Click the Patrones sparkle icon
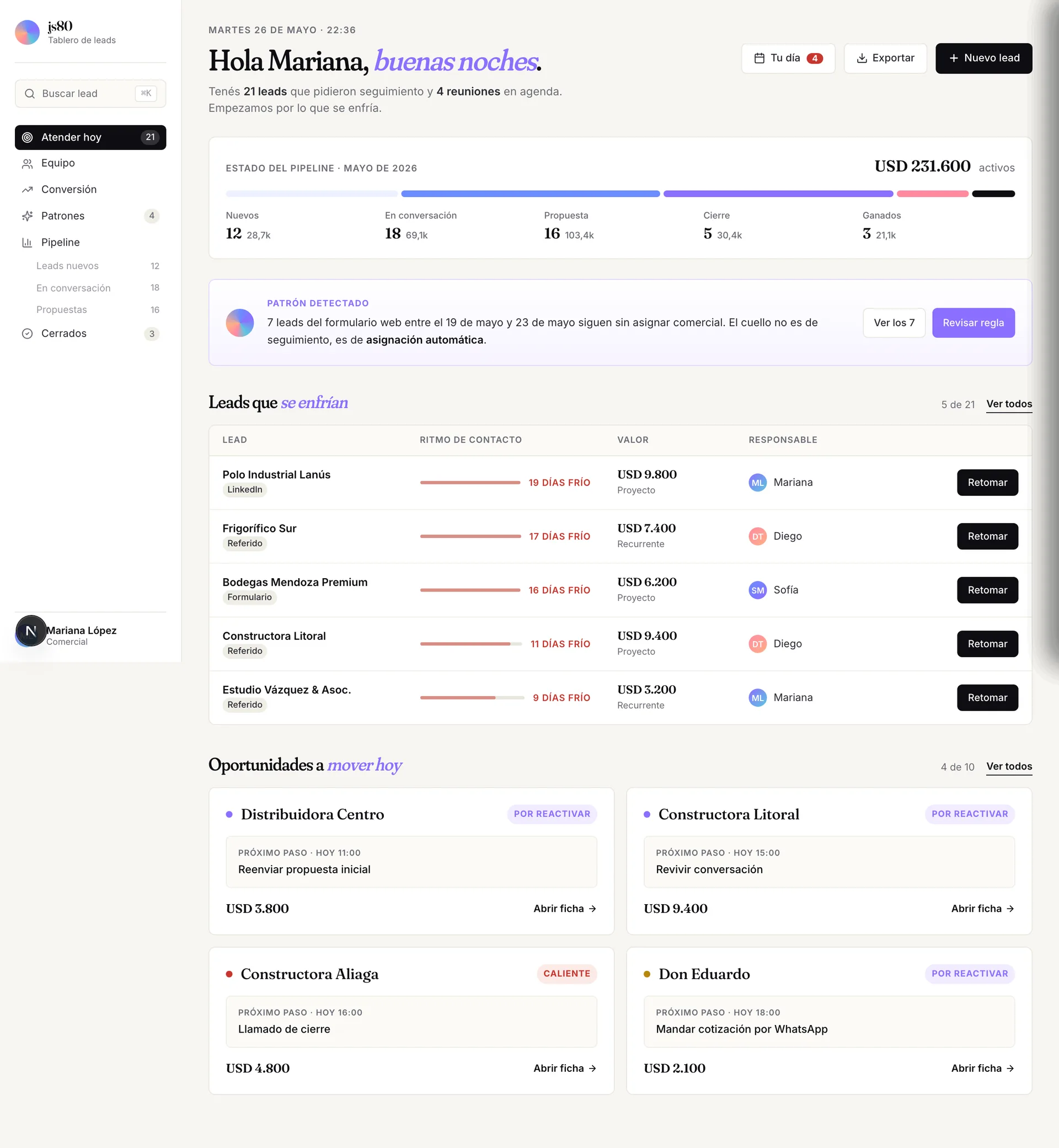Screen dimensions: 1059x1148 pos(27,216)
